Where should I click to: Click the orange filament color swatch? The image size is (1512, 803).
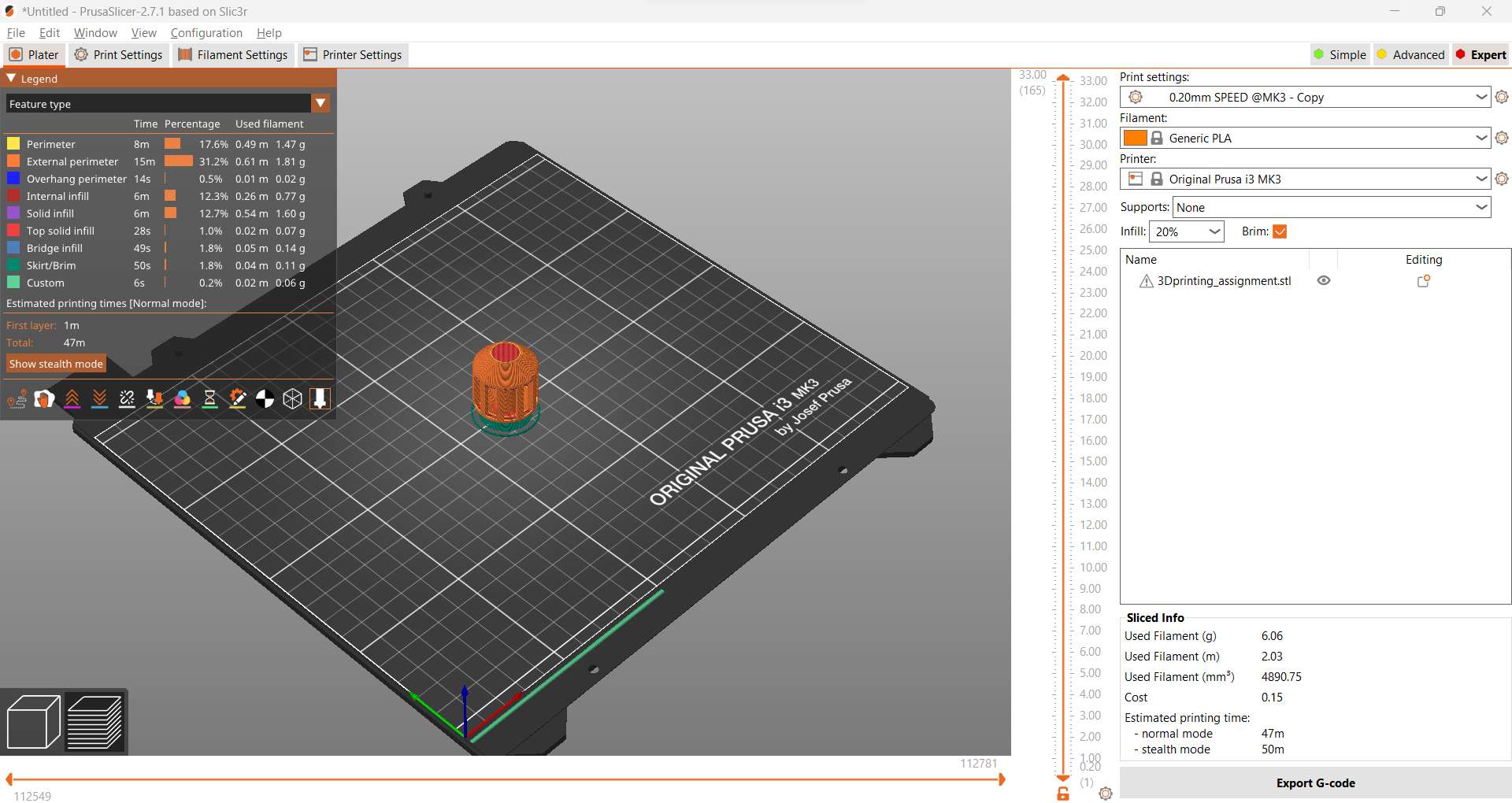[x=1135, y=138]
